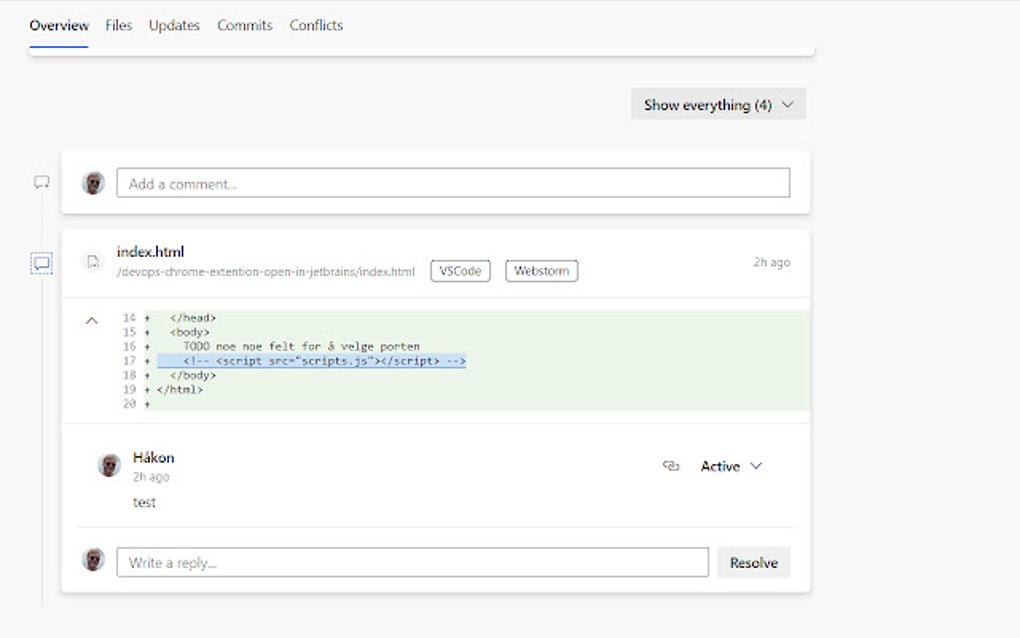Image resolution: width=1020 pixels, height=638 pixels.
Task: Click the comment bubble icon beside Add a comment
Action: 42,183
